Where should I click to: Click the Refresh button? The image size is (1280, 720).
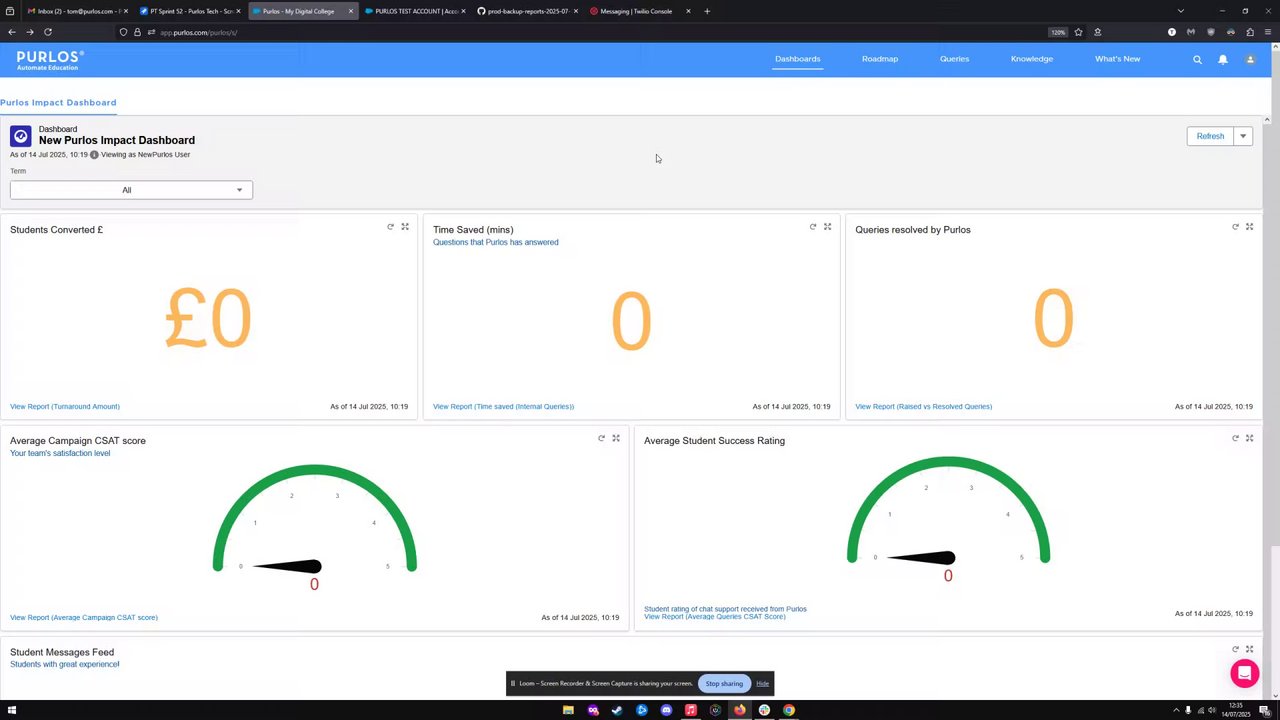(x=1210, y=136)
